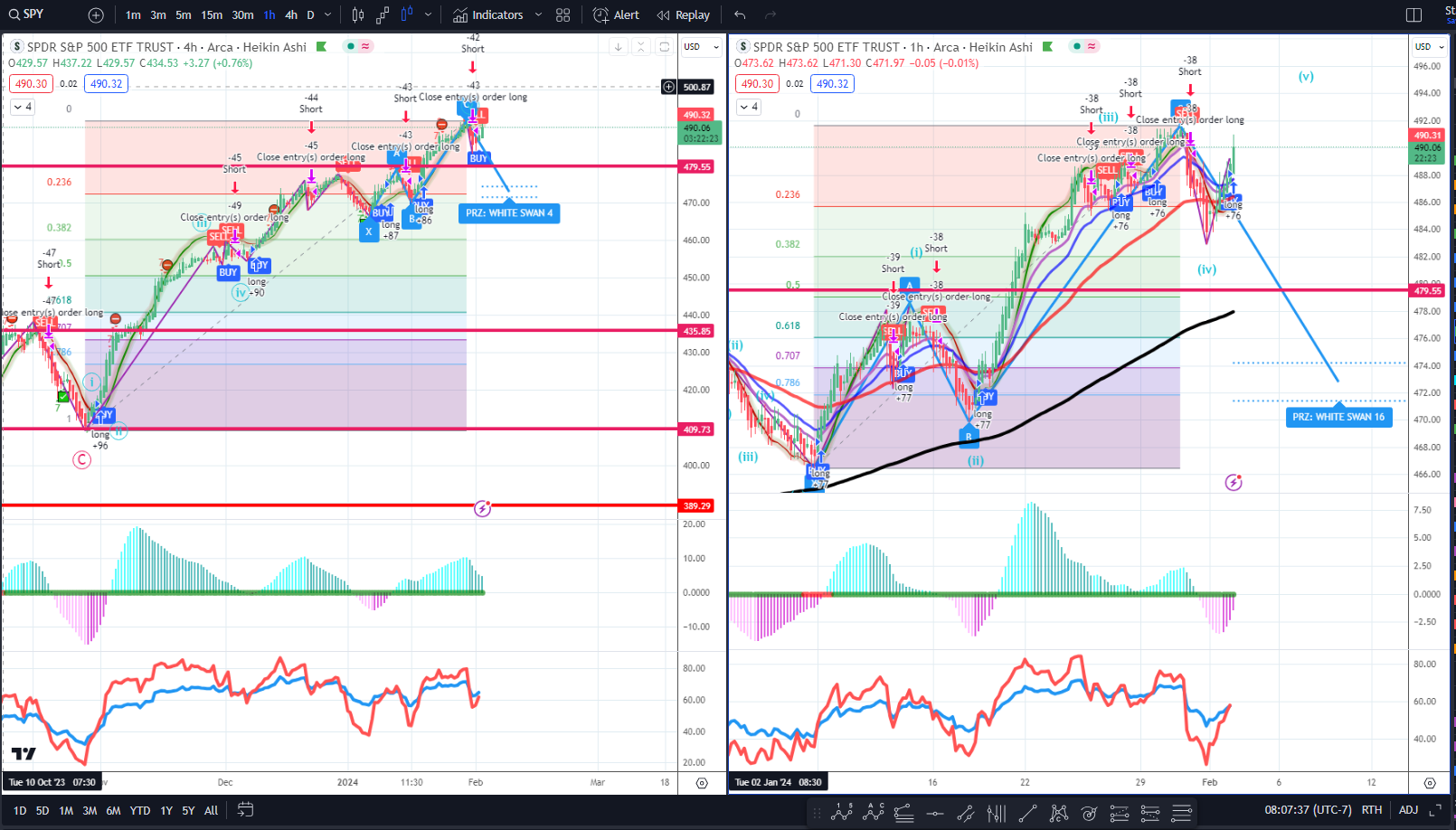Switch to the 1m interval
Viewport: 1456px width, 830px height.
coord(133,14)
